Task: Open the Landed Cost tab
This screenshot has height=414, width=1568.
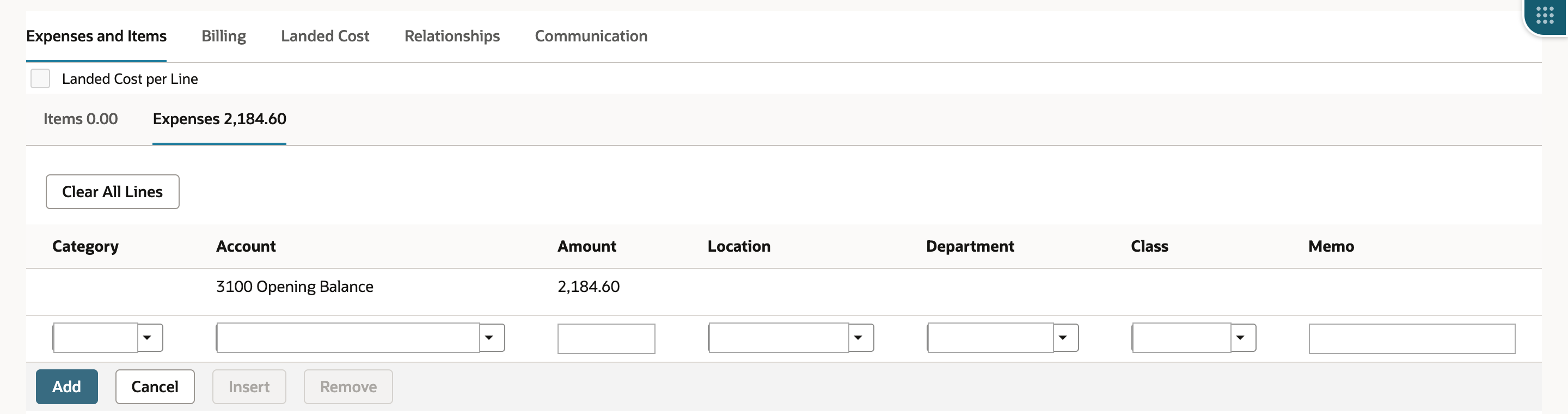Action: point(325,36)
